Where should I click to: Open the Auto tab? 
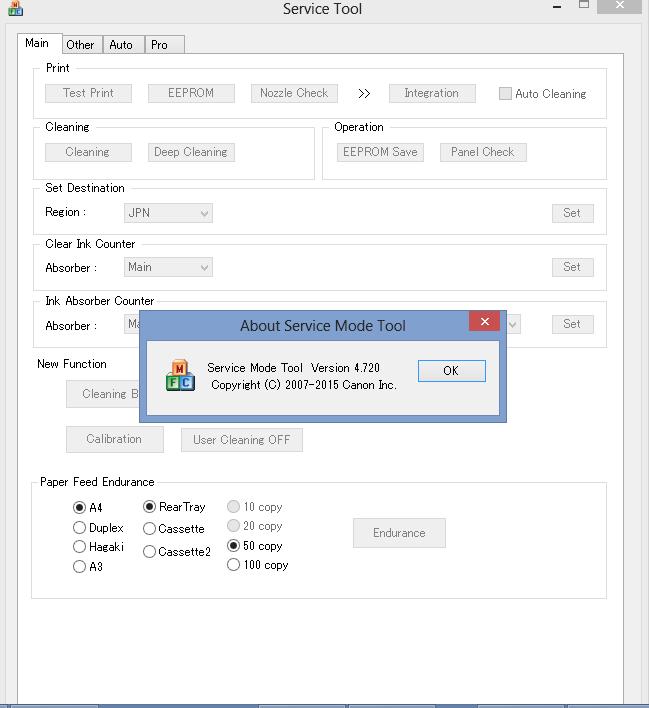pyautogui.click(x=122, y=45)
